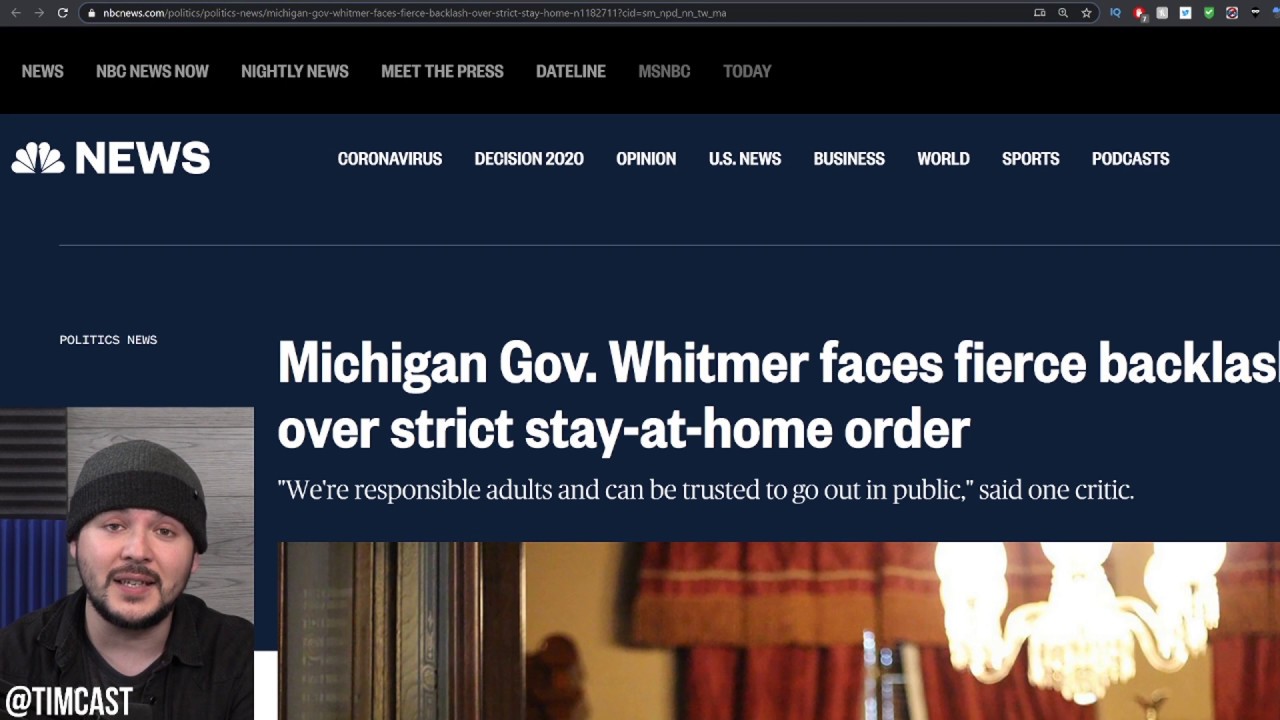Open the Twitter bird extension icon
This screenshot has width=1280, height=720.
tap(1185, 13)
